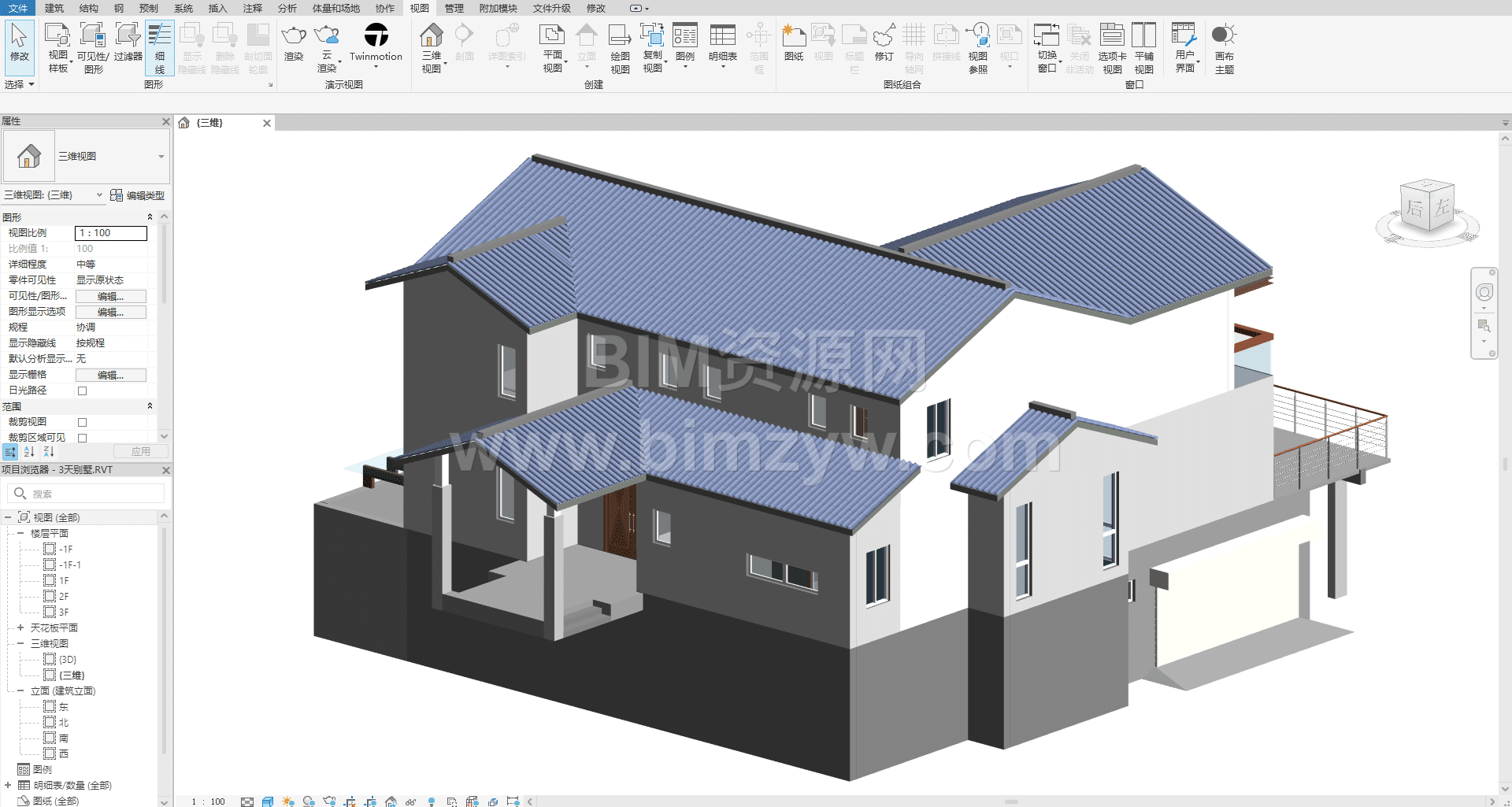Toggle the 裁剪视图 checkbox
Screen dimensions: 1512x807
pos(82,422)
